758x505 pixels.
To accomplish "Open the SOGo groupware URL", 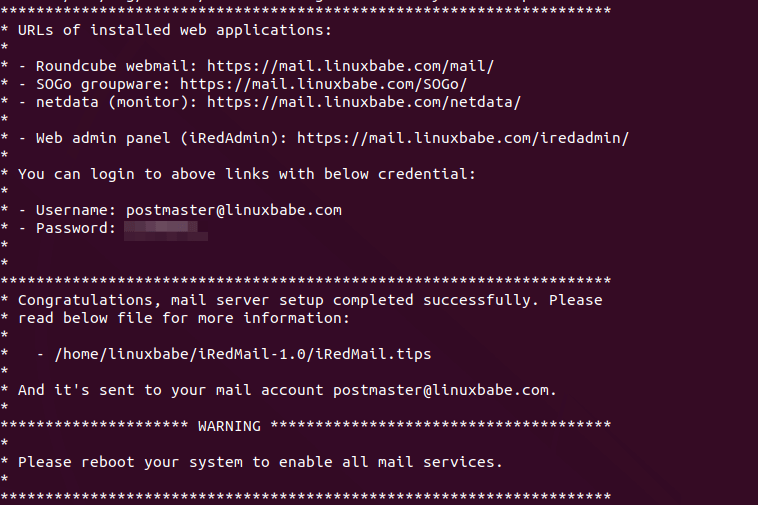I will [323, 84].
